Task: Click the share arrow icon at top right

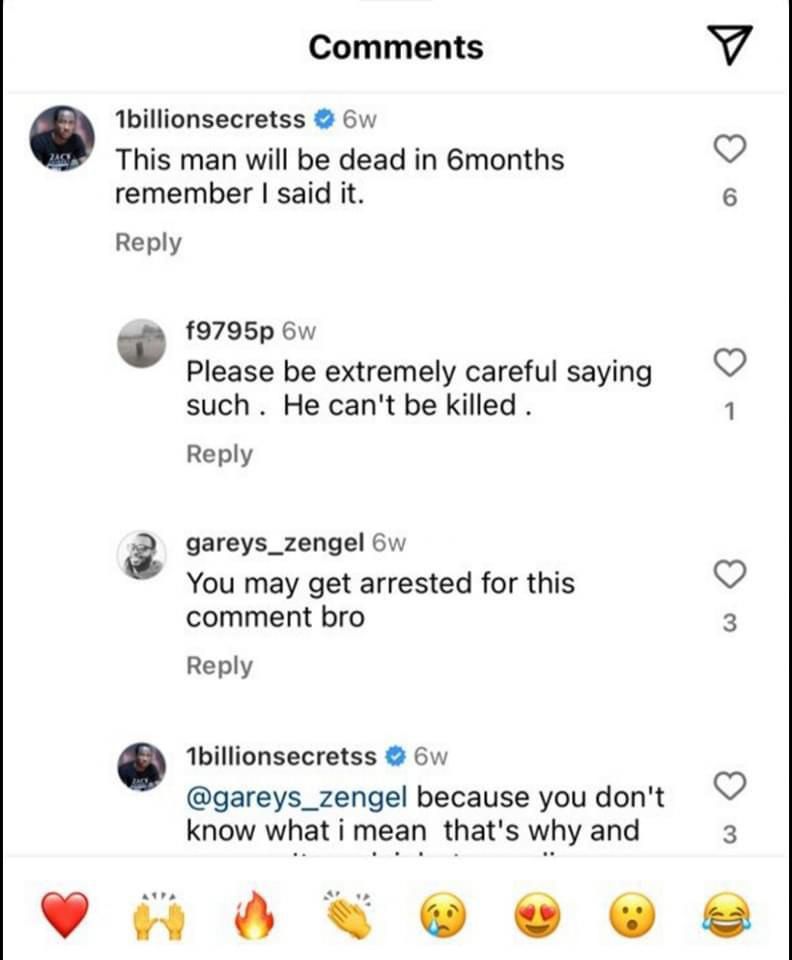Action: [729, 44]
